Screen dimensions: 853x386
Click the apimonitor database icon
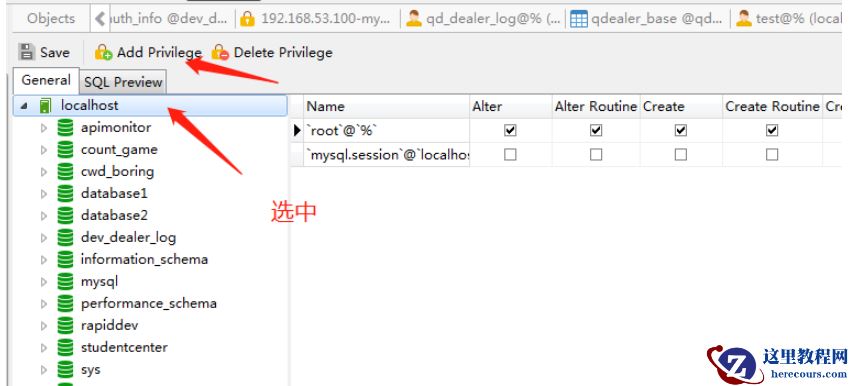pyautogui.click(x=65, y=128)
